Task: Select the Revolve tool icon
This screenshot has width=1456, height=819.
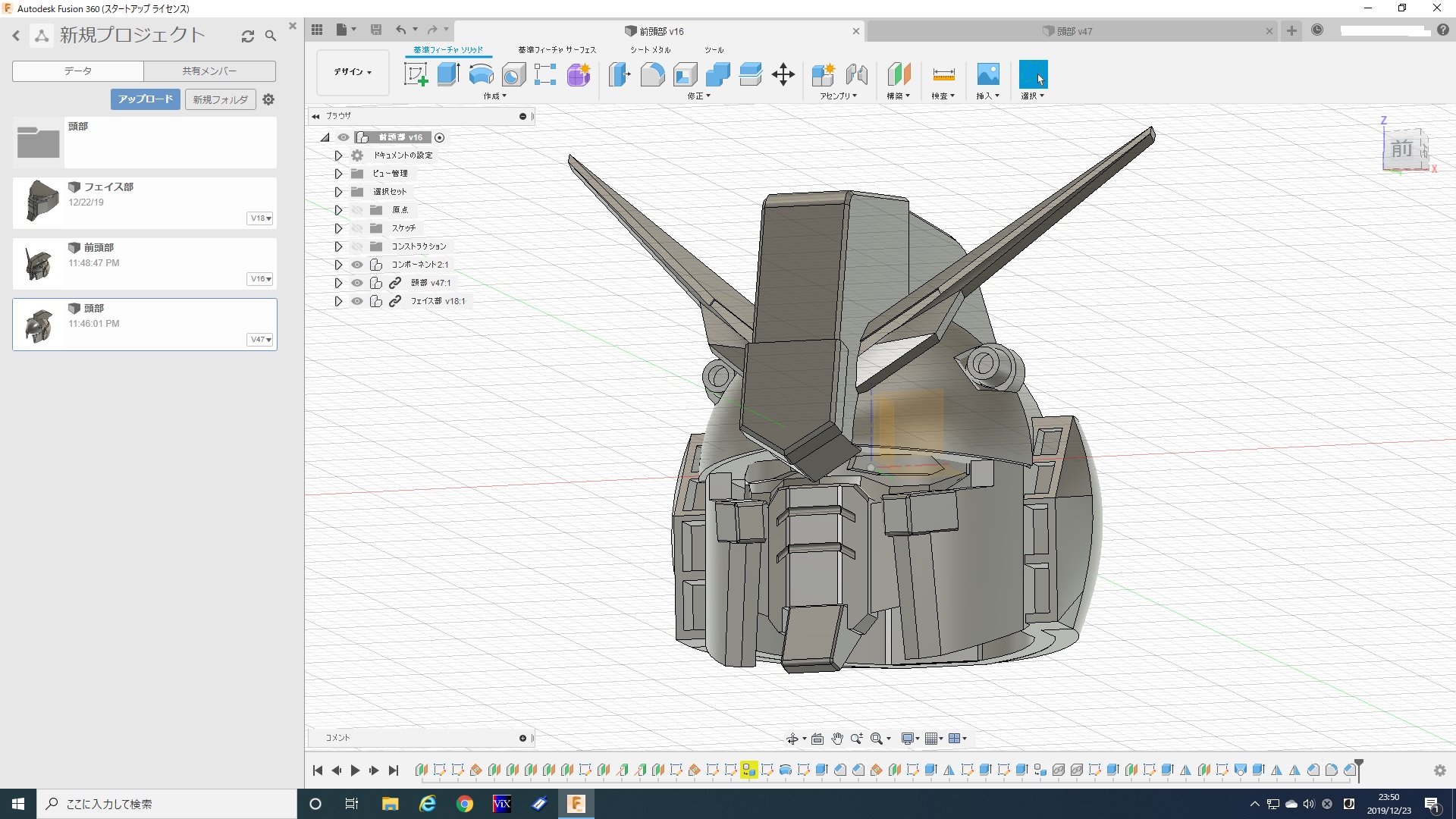Action: click(x=481, y=74)
